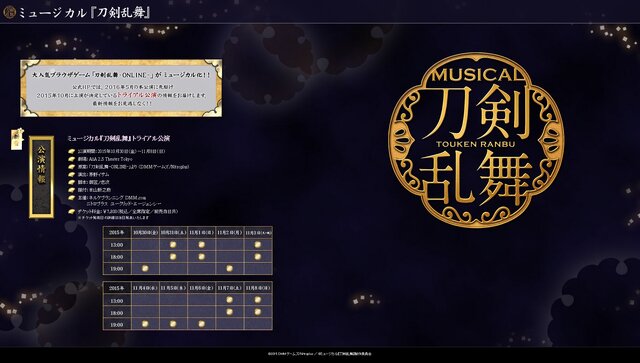Select the 11月6日(金) 19:00 performance marker

pos(201,324)
